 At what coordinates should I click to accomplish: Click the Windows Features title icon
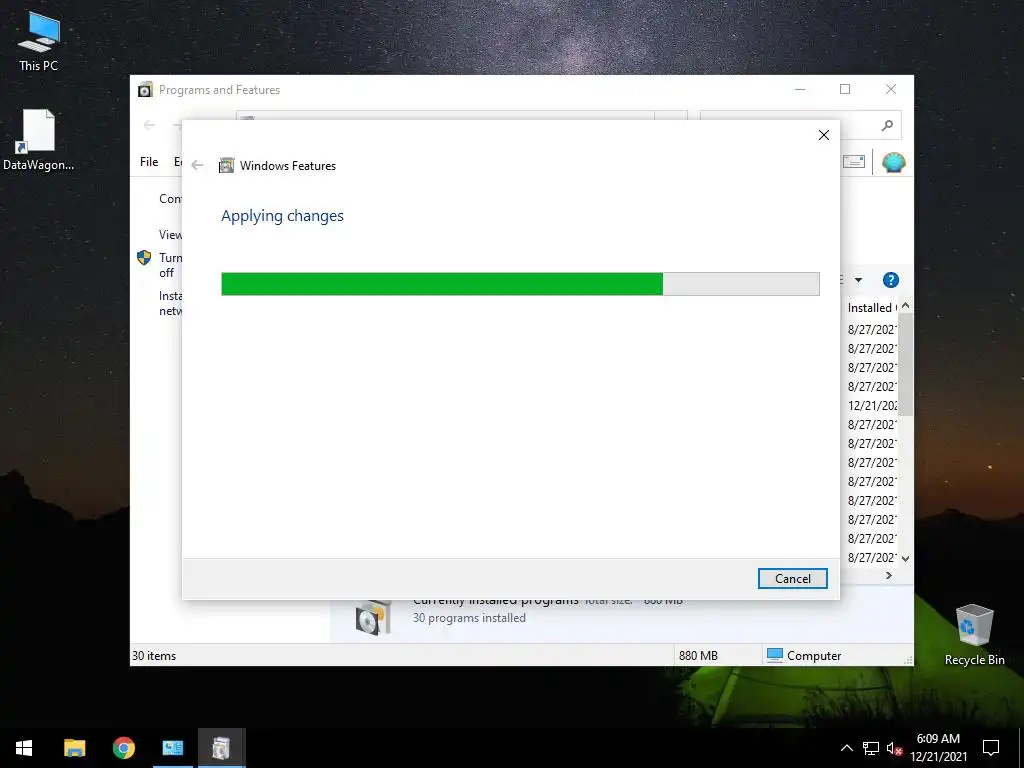pos(226,165)
